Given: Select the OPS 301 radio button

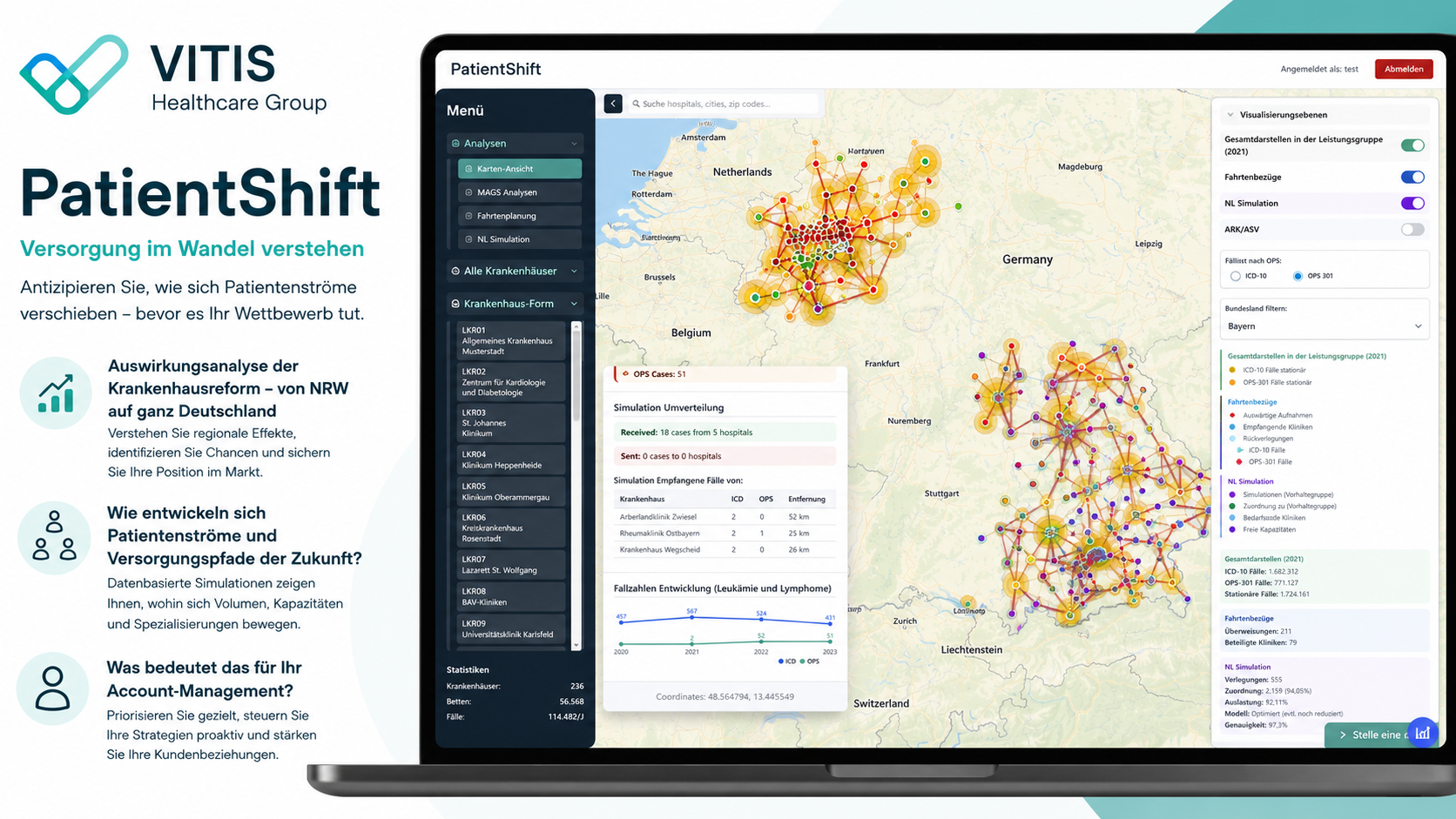Looking at the screenshot, I should pyautogui.click(x=1298, y=276).
